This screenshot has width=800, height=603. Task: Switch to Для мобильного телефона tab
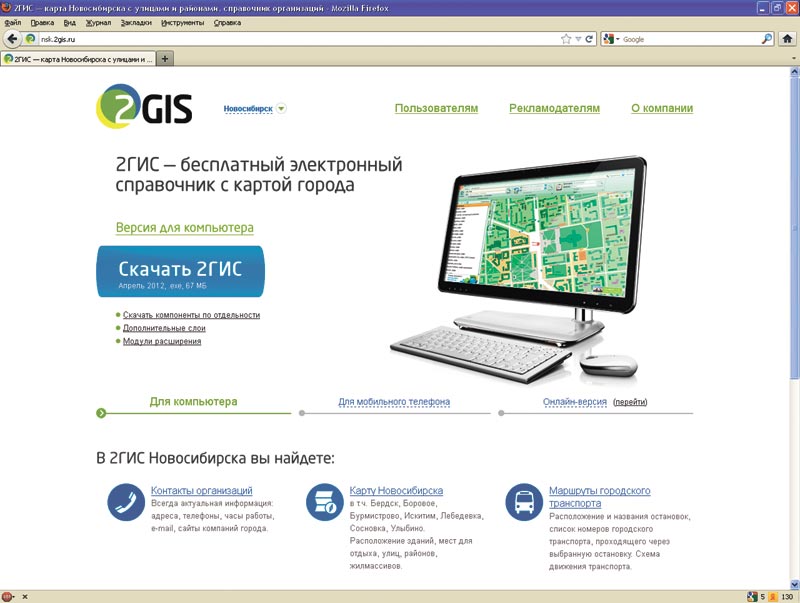(x=394, y=402)
